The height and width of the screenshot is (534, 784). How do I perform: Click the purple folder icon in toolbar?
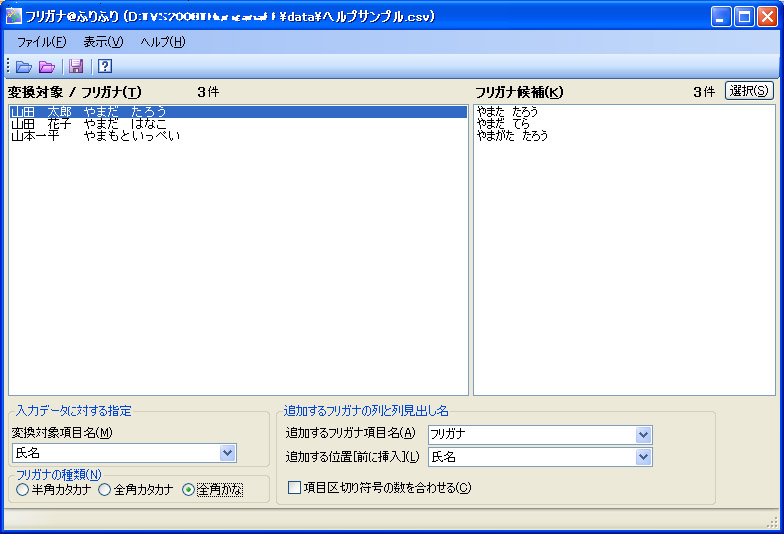pyautogui.click(x=47, y=67)
